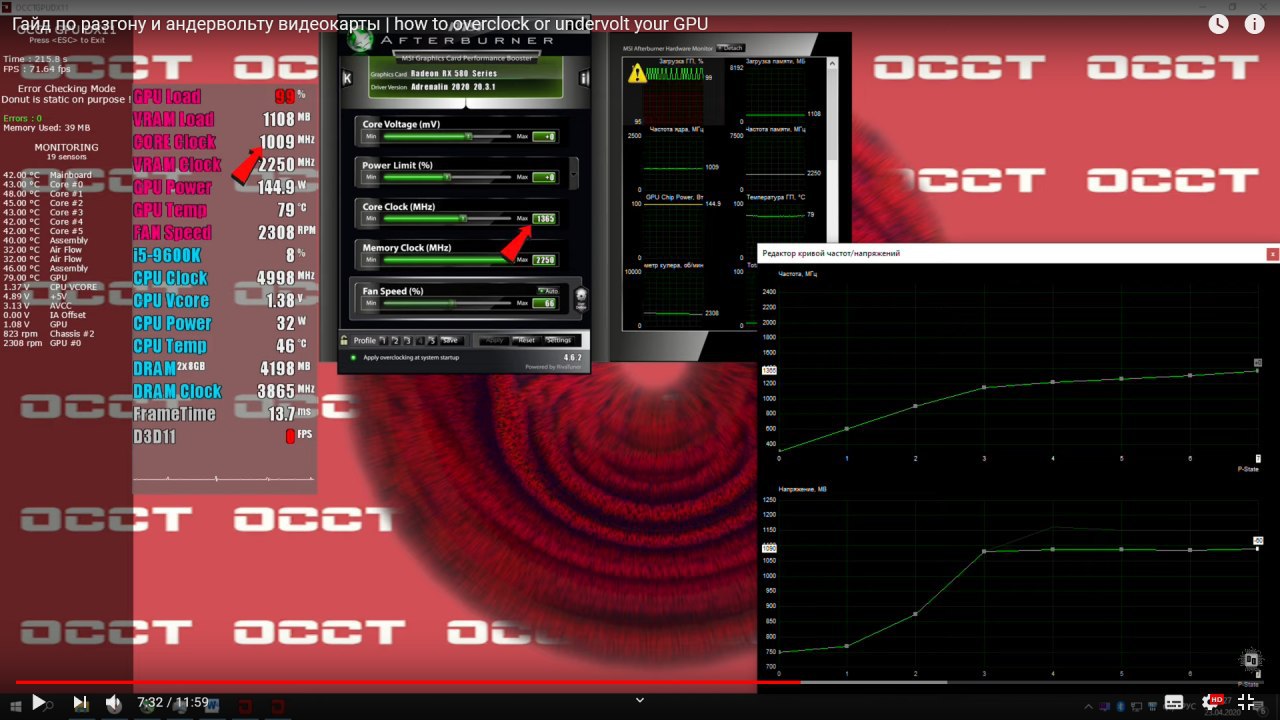The height and width of the screenshot is (720, 1280).
Task: Open Afterburner Settings
Action: pos(558,340)
